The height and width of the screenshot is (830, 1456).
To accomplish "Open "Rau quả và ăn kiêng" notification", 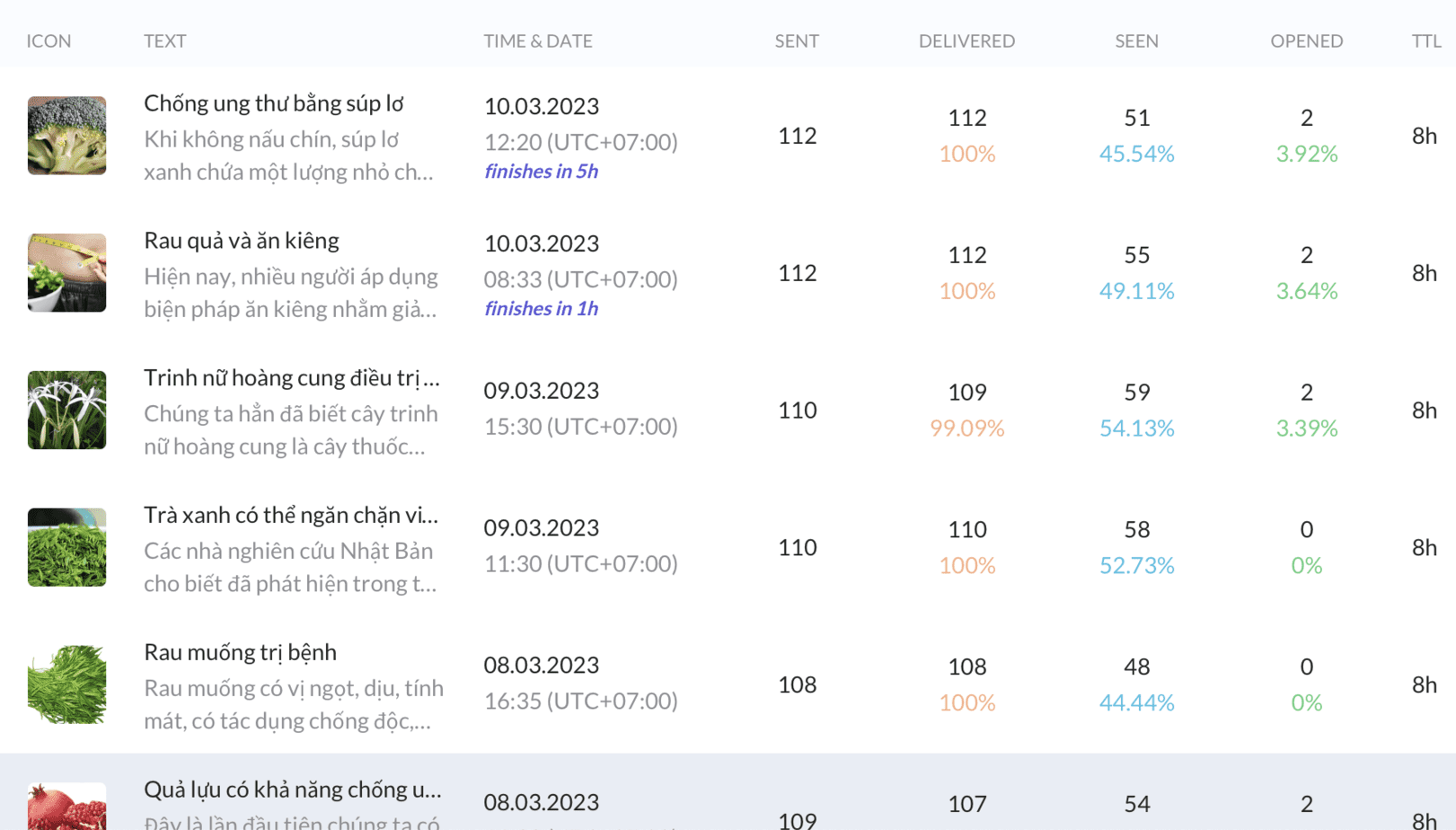I will [x=241, y=241].
